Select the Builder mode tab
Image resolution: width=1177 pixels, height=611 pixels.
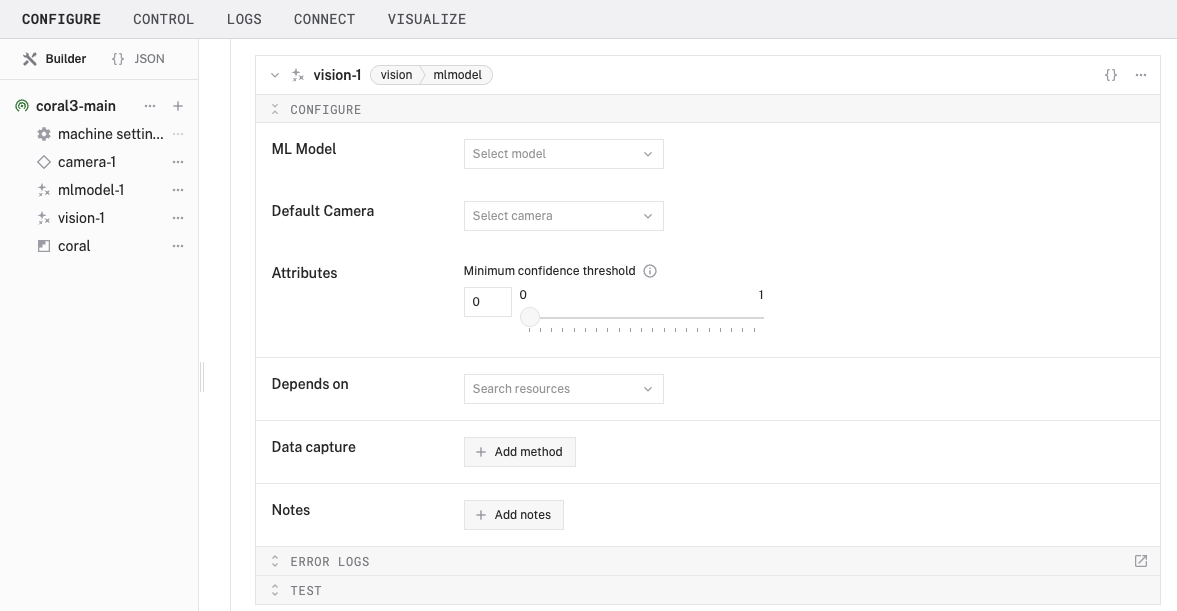click(54, 59)
